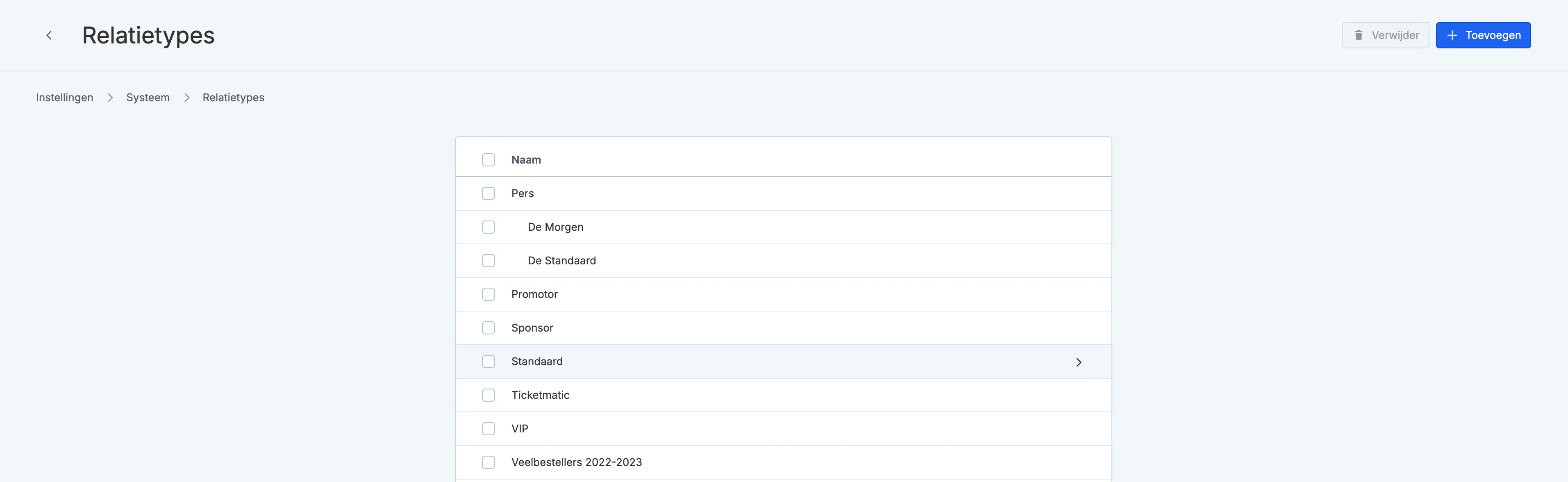
Task: Check the Ticketmatic row checkbox
Action: point(488,395)
